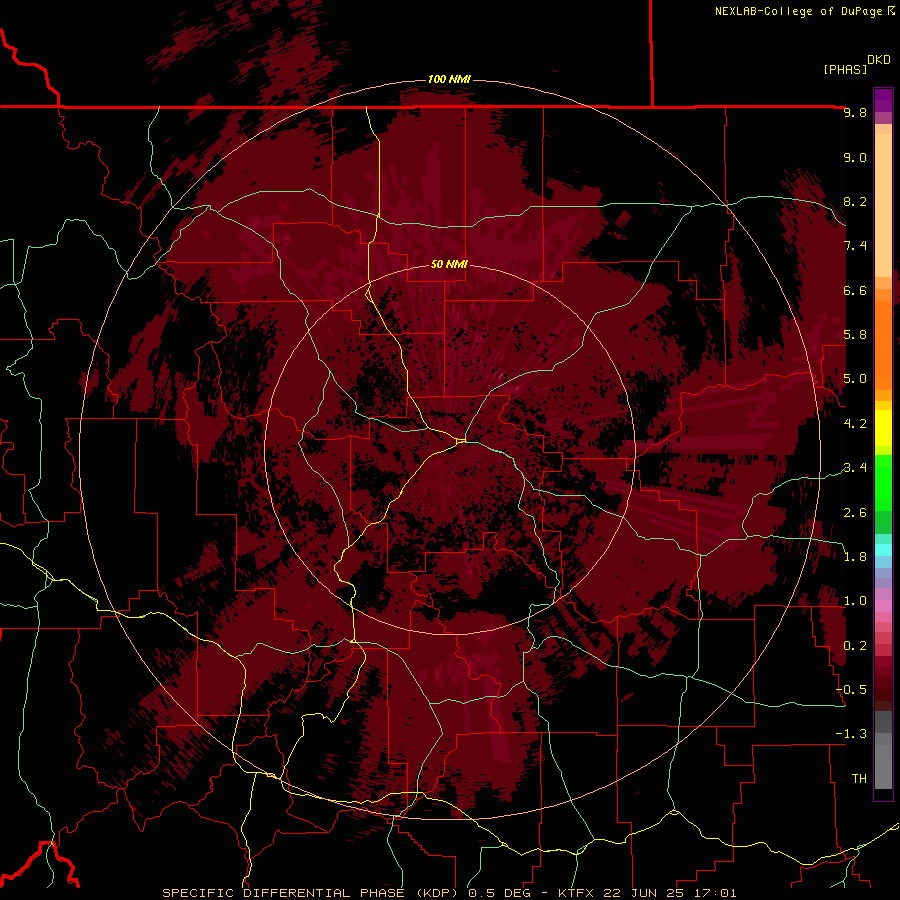The image size is (900, 900).
Task: Click the 50 NMI range ring label
Action: tap(449, 264)
